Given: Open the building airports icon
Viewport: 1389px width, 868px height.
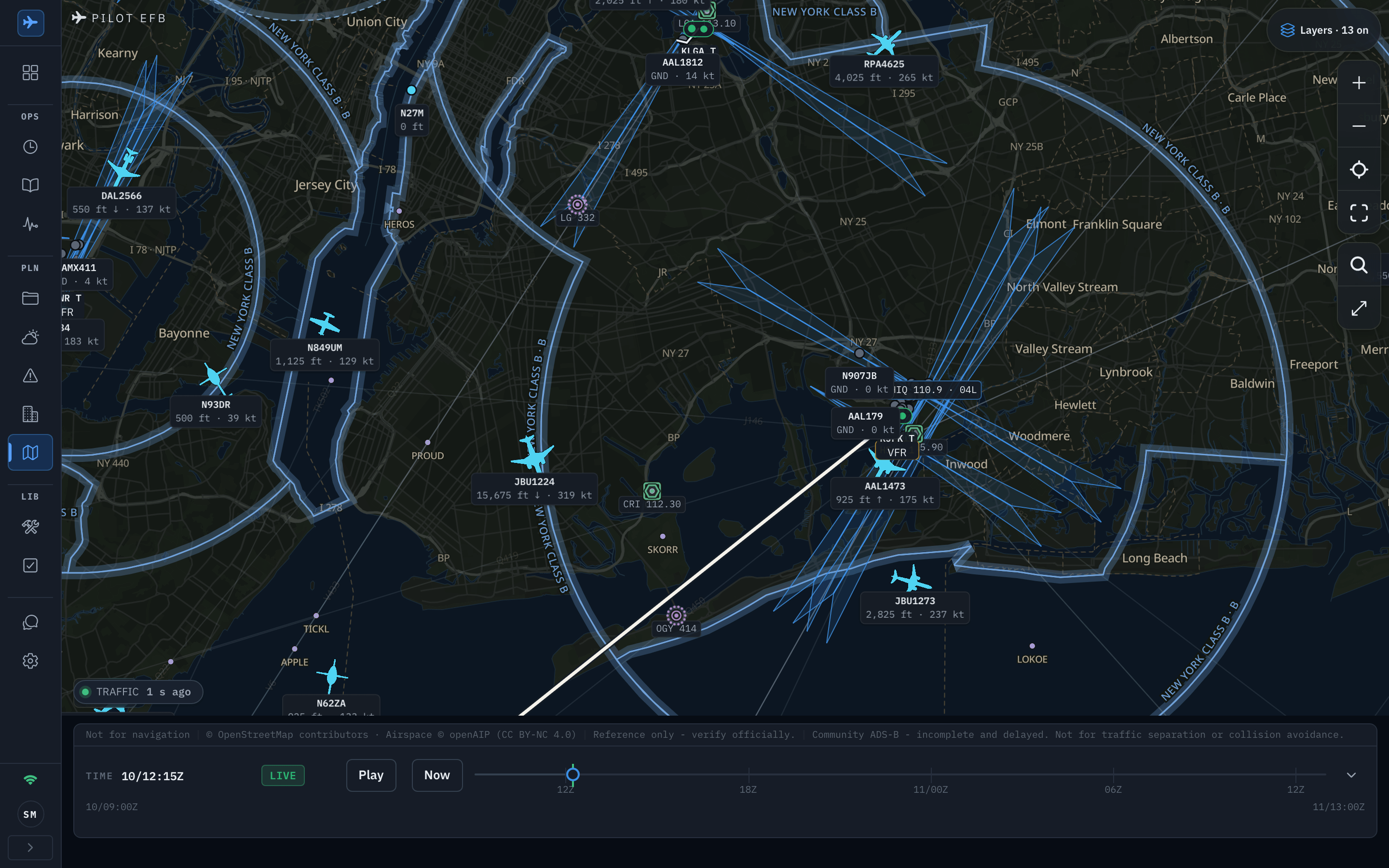Looking at the screenshot, I should point(30,414).
